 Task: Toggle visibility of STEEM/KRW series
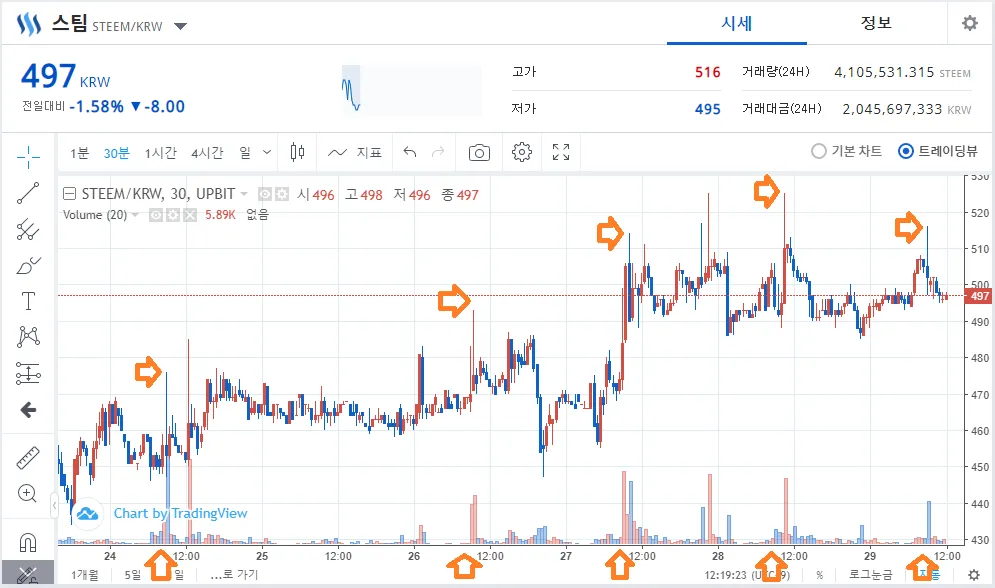265,194
